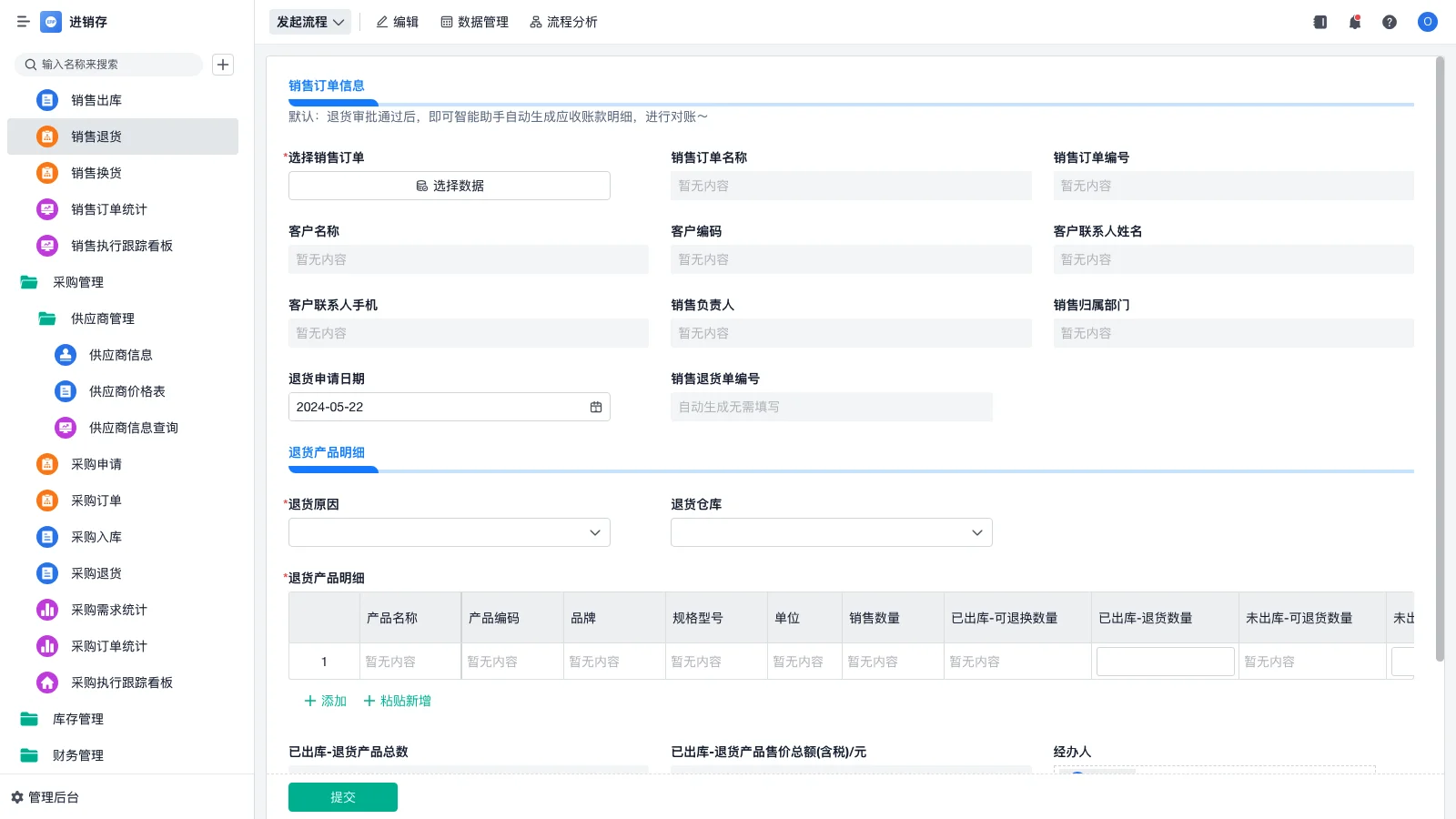The height and width of the screenshot is (819, 1456).
Task: Click the dark panel icon near the bell
Action: pyautogui.click(x=1320, y=22)
